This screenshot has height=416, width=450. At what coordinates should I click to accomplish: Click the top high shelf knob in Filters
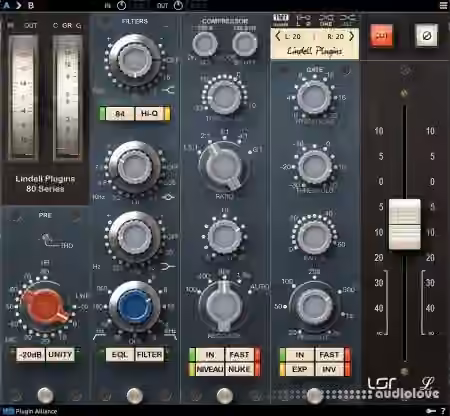[135, 60]
